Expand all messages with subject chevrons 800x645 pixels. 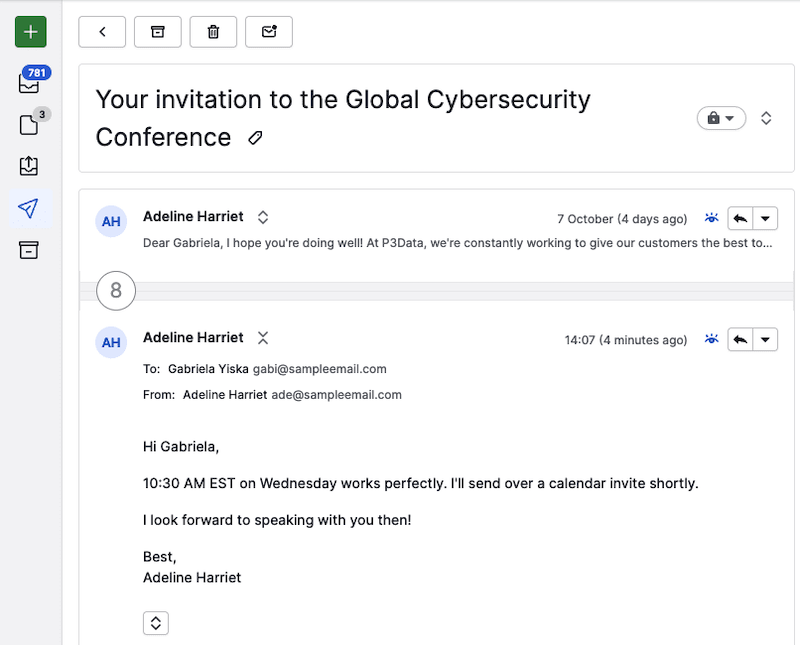766,118
